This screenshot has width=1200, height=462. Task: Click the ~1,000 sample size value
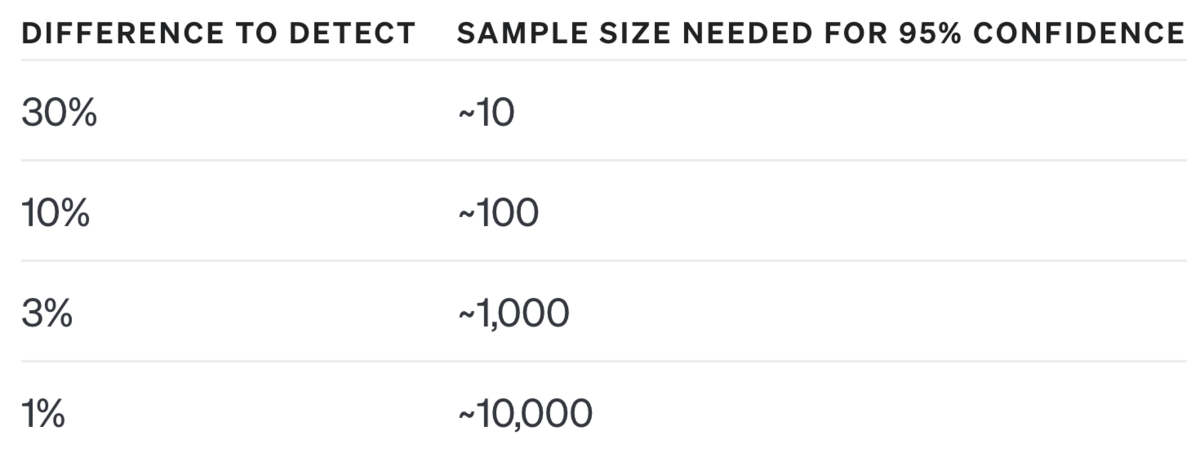513,313
